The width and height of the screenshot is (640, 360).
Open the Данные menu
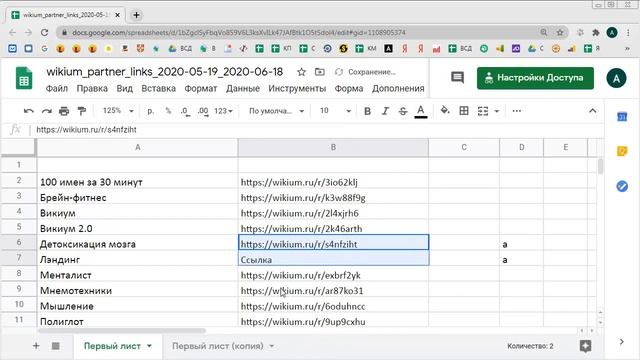tap(243, 88)
